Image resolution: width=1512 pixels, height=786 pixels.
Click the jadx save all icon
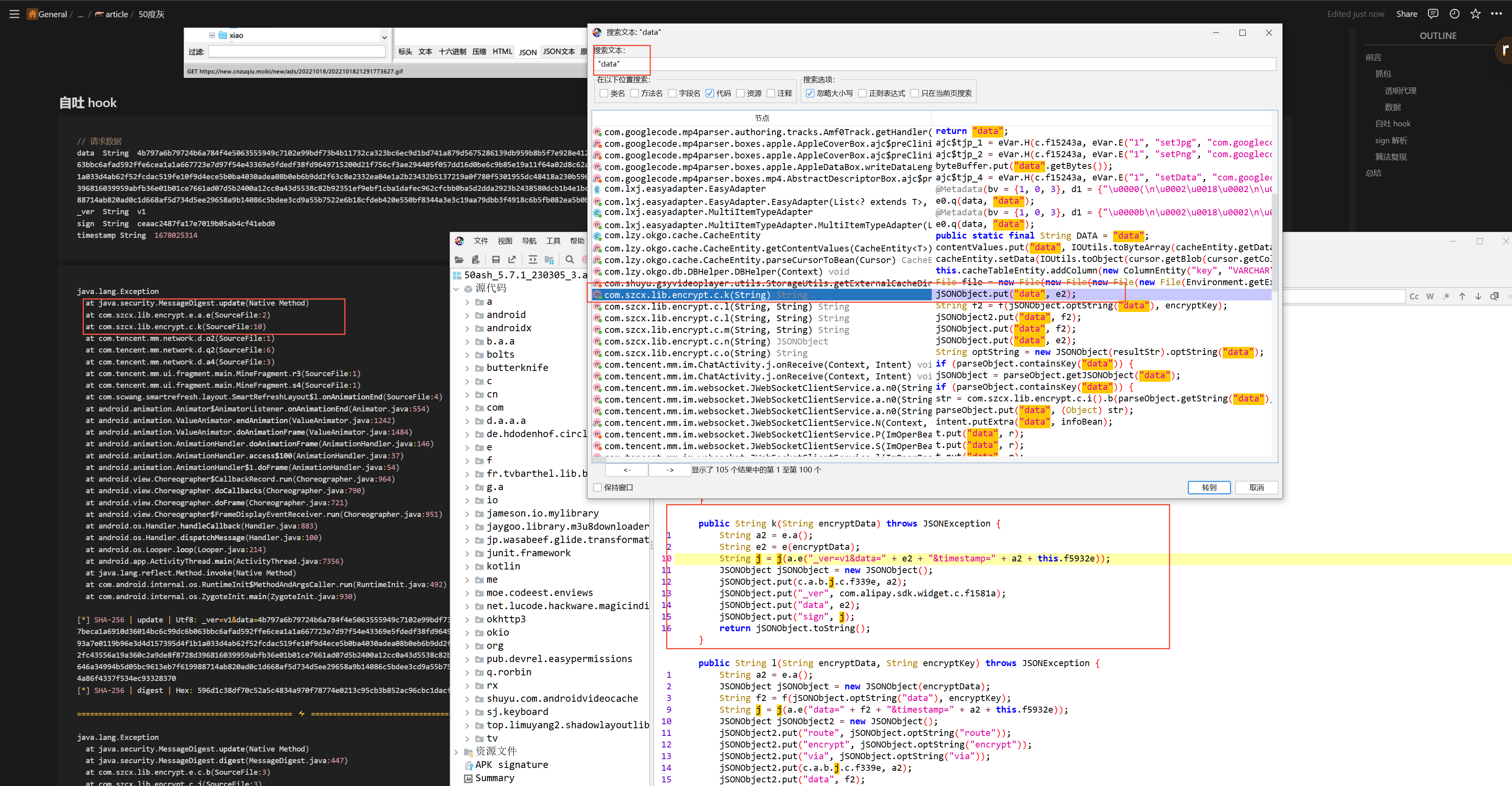(496, 259)
